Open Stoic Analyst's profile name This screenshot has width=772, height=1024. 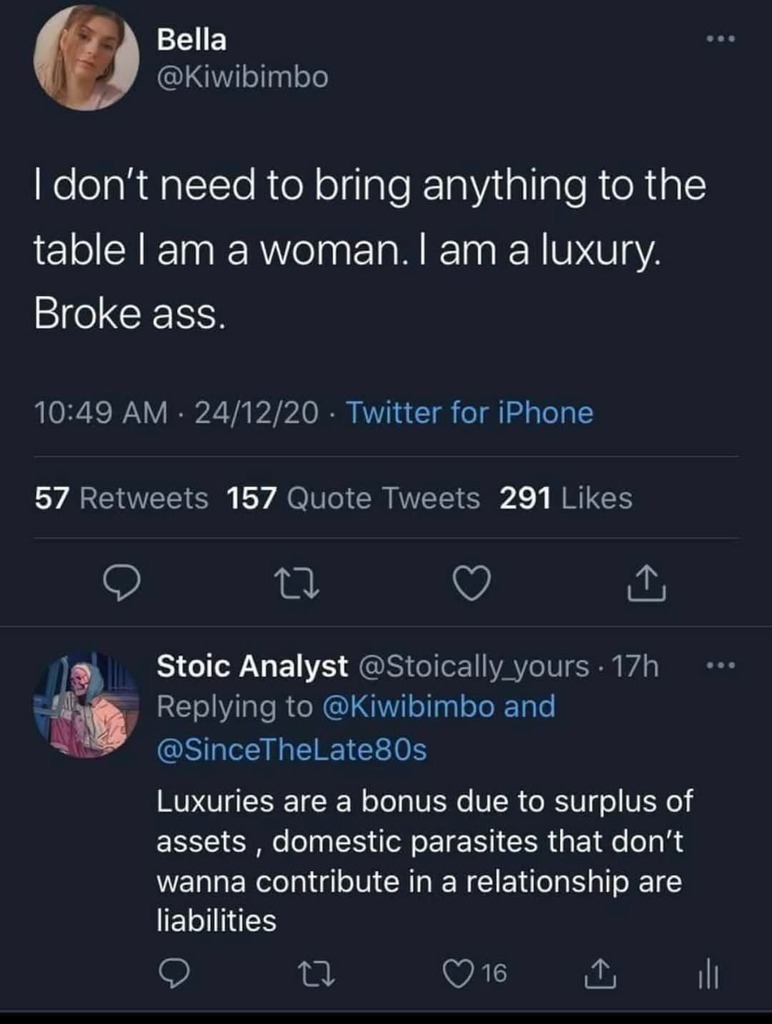pos(253,666)
